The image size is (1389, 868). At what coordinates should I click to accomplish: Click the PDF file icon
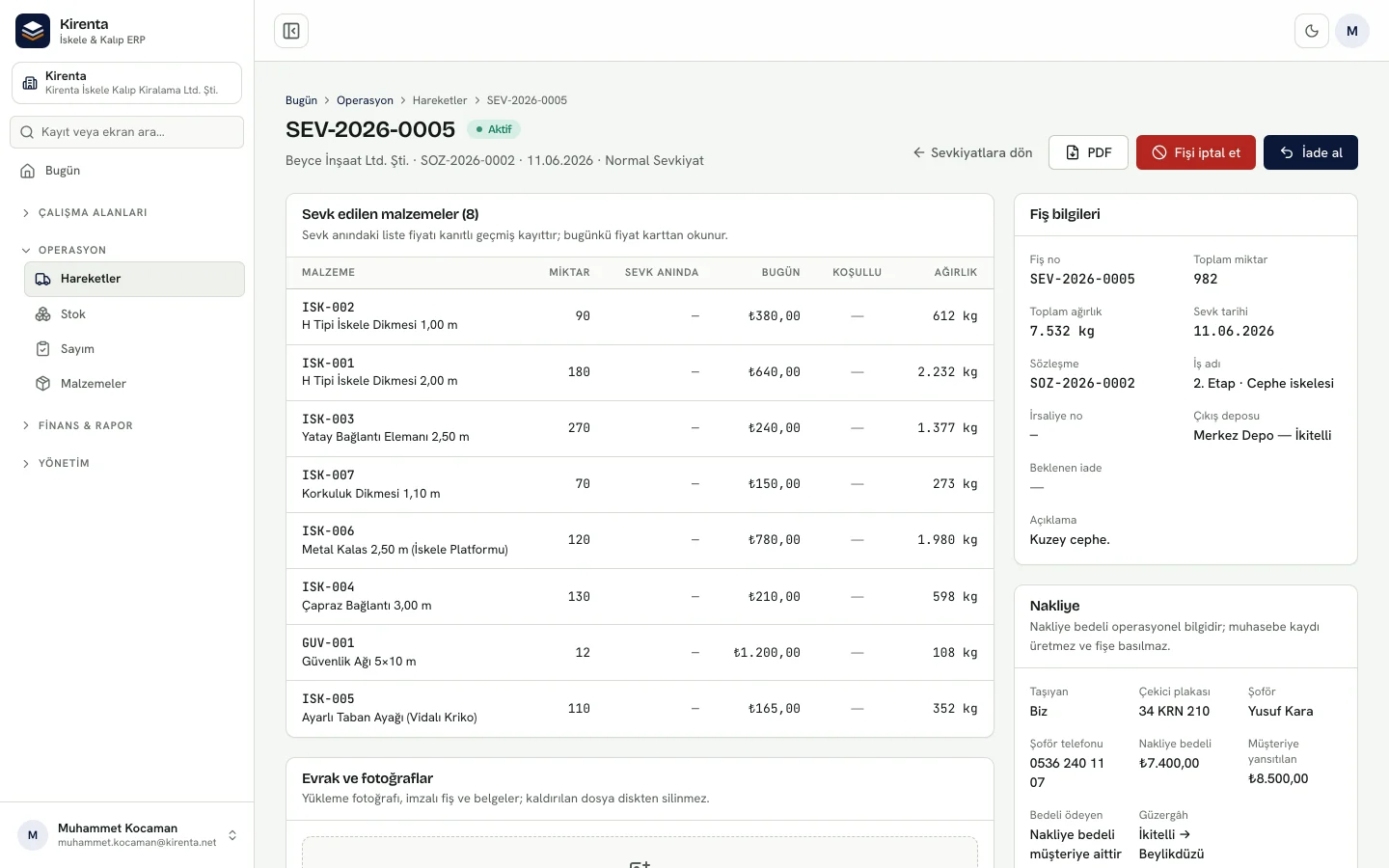pos(1073,152)
